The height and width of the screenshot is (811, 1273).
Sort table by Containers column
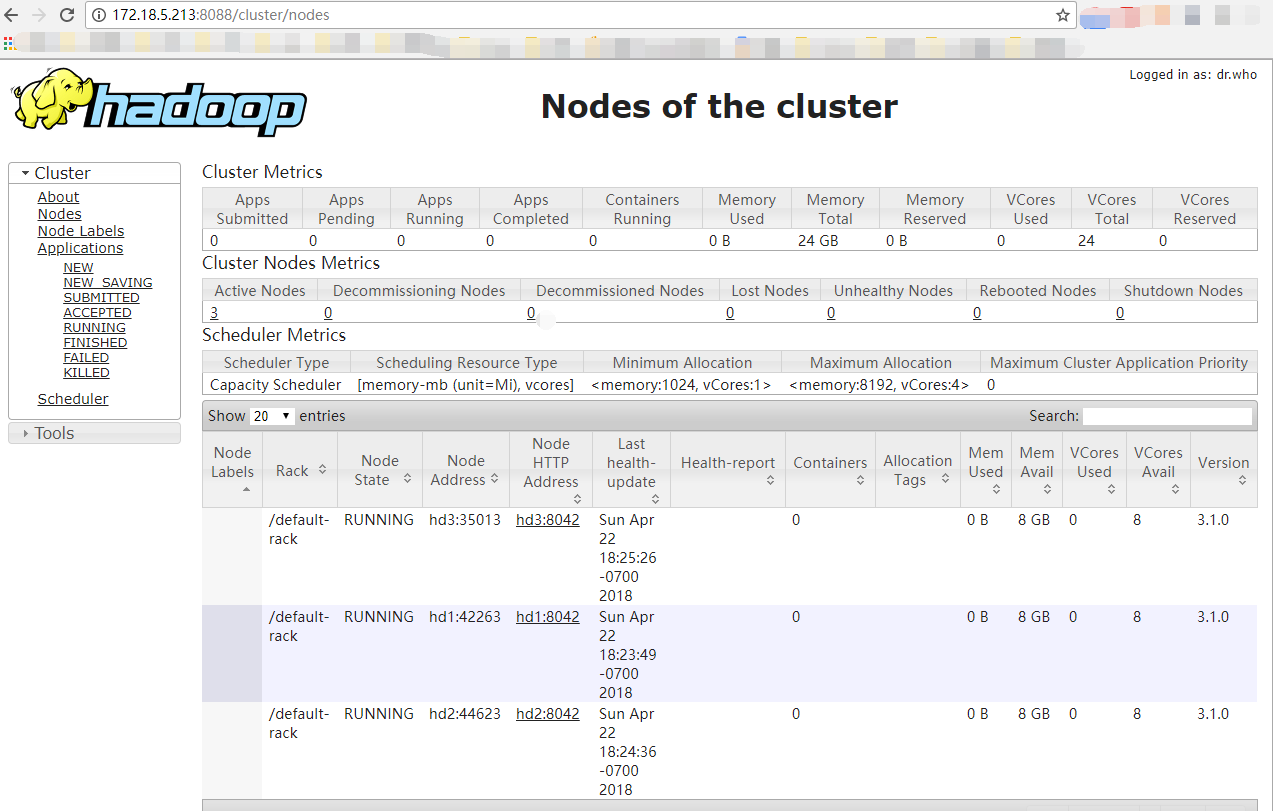830,469
